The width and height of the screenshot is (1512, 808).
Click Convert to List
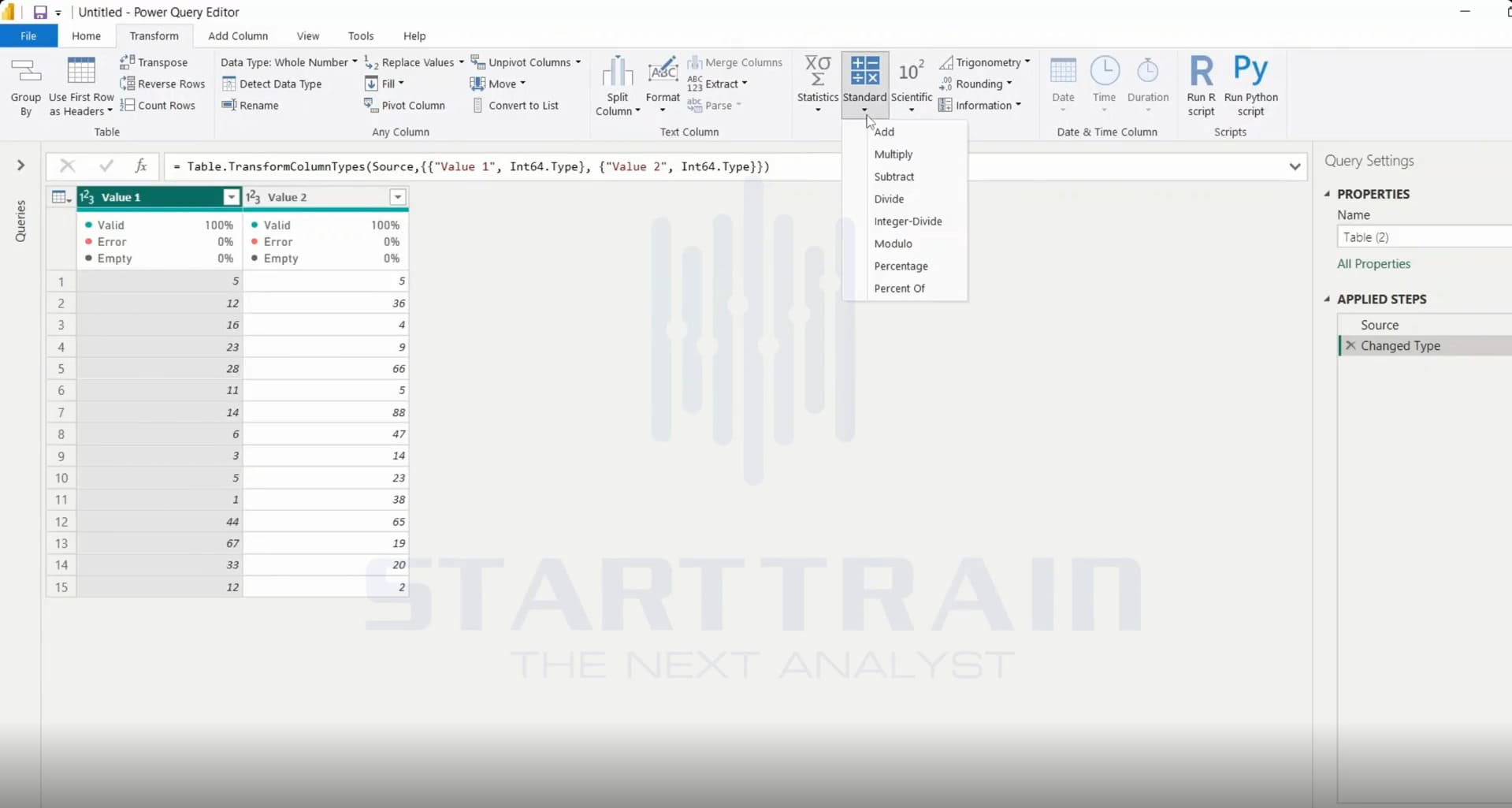515,105
